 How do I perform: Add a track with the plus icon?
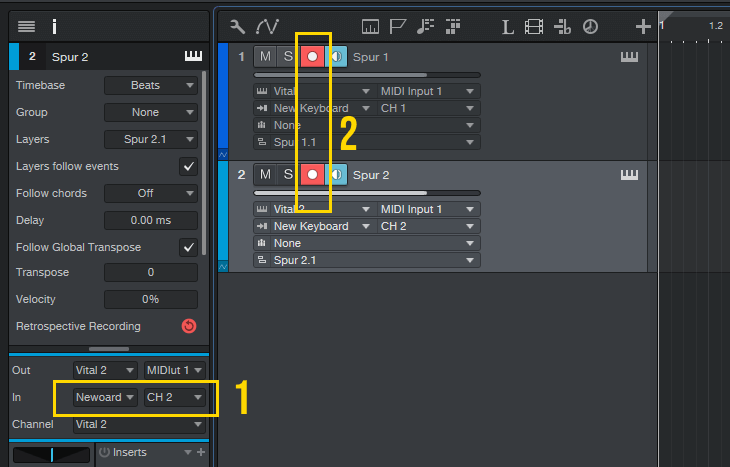click(x=643, y=27)
